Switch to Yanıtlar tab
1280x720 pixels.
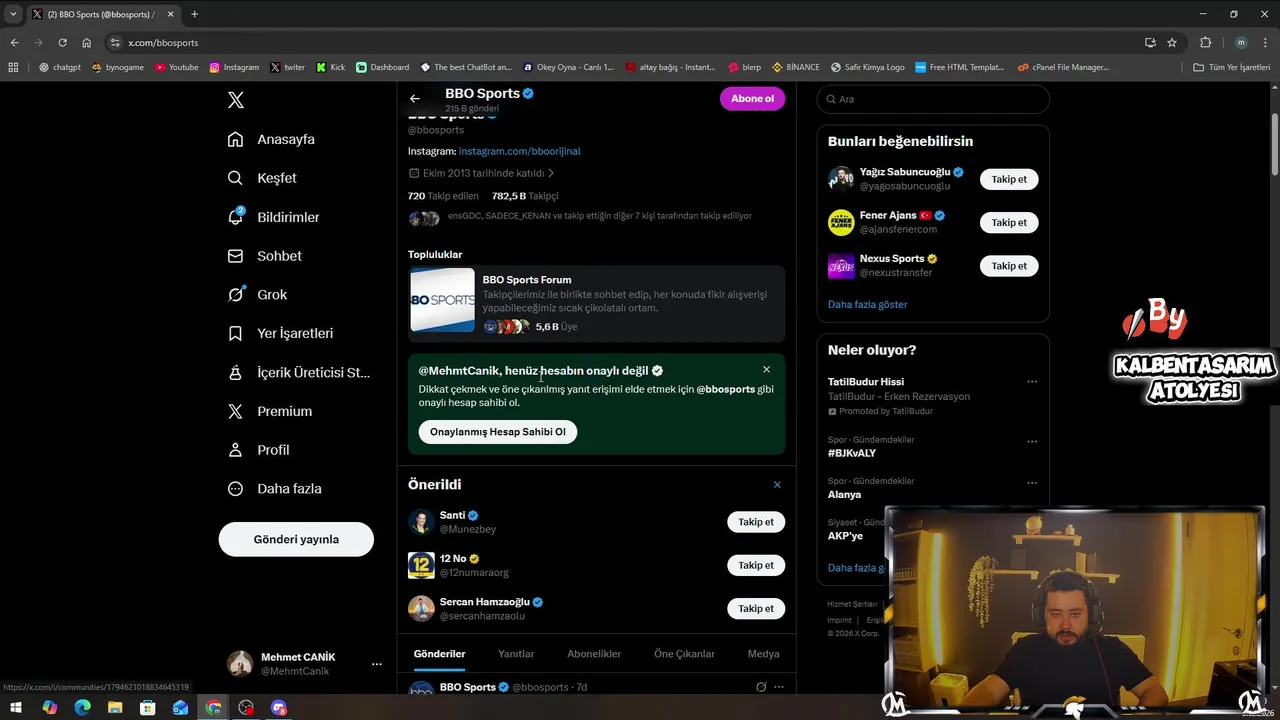pyautogui.click(x=516, y=654)
